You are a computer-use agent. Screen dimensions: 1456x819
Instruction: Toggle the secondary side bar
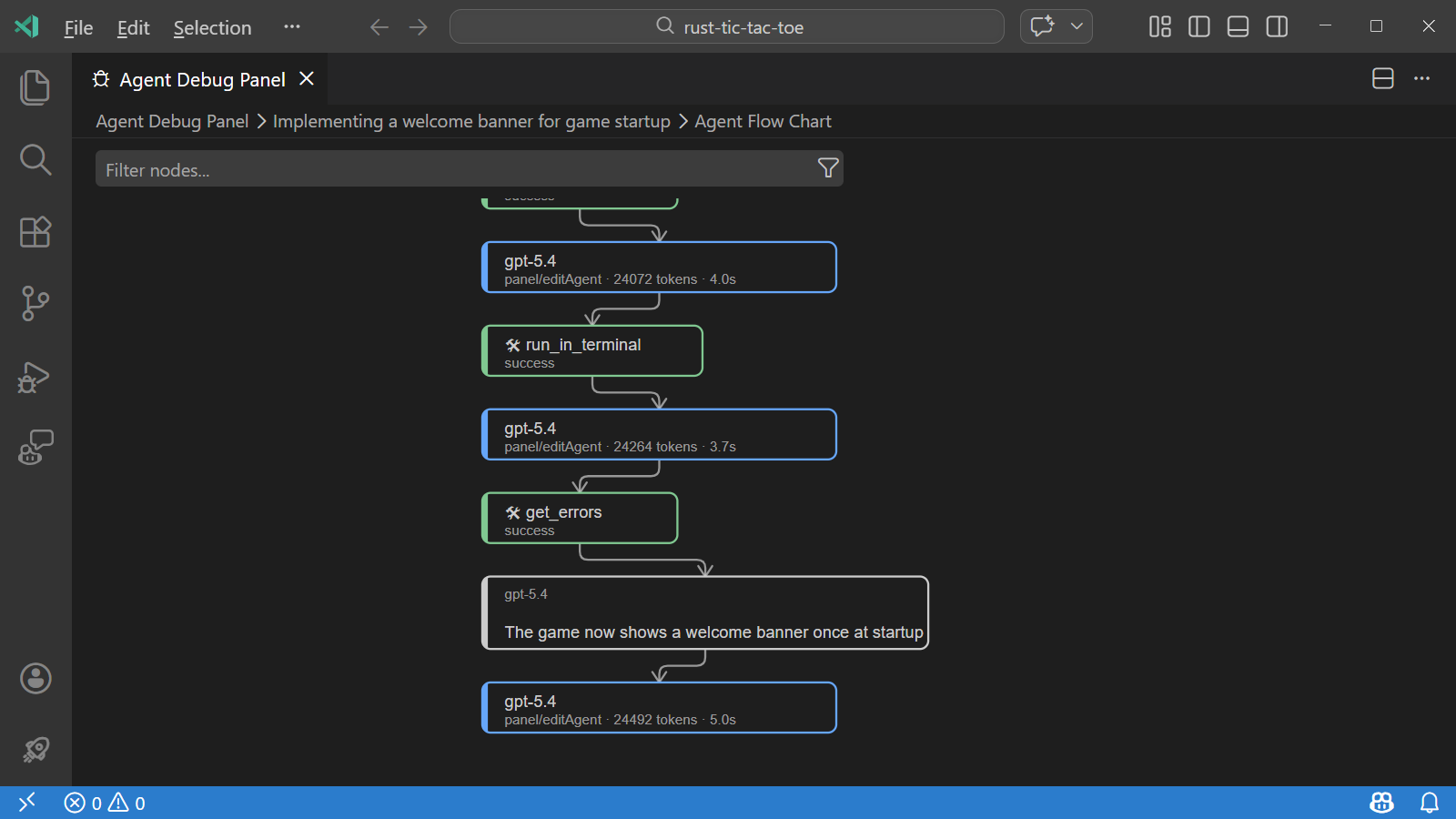(1276, 26)
